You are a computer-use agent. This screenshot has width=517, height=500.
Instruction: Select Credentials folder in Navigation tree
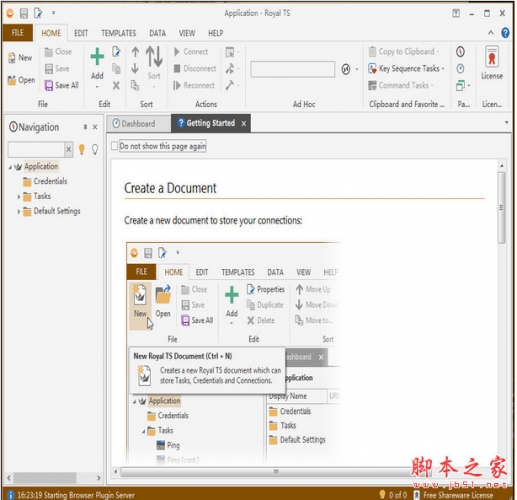click(x=50, y=181)
